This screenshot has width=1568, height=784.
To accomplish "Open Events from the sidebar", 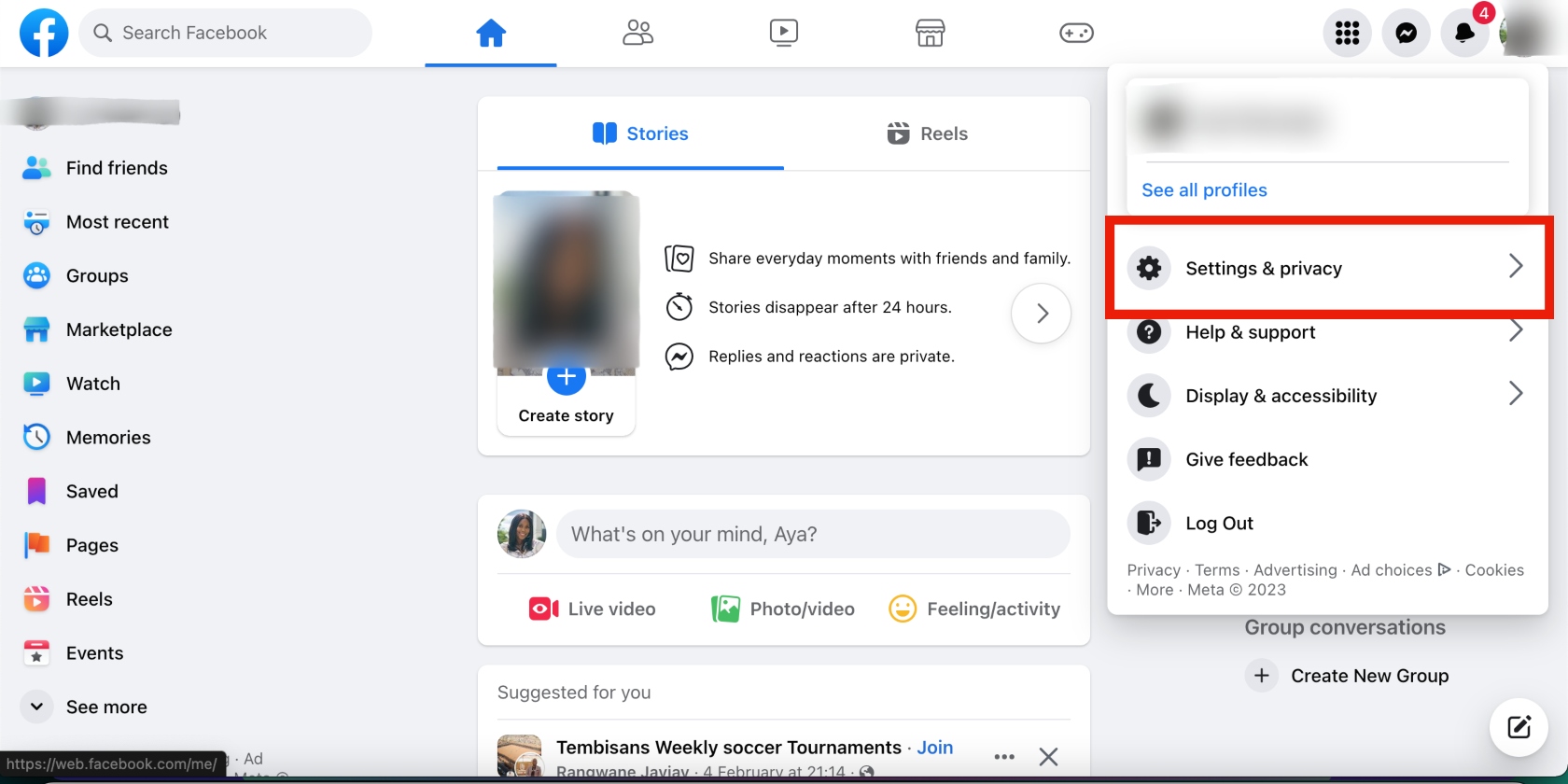I will coord(94,653).
